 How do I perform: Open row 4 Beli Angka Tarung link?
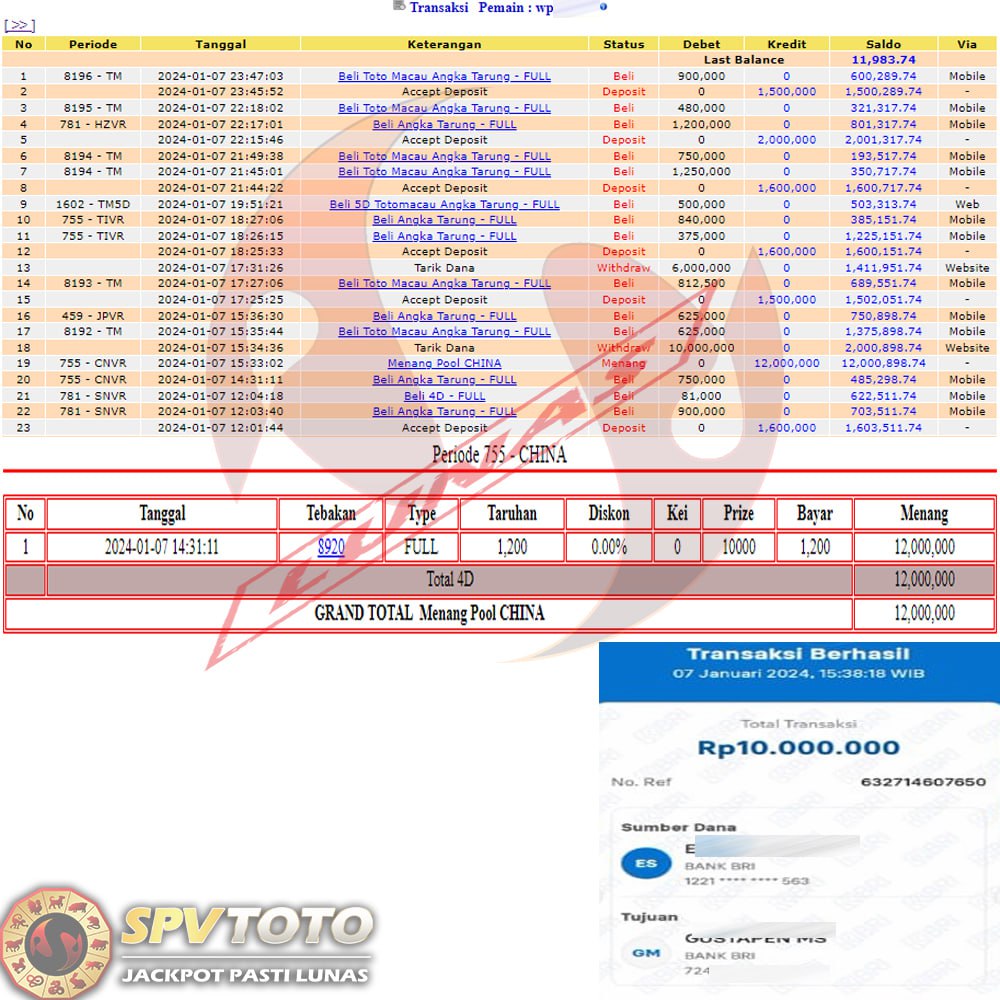(x=444, y=124)
